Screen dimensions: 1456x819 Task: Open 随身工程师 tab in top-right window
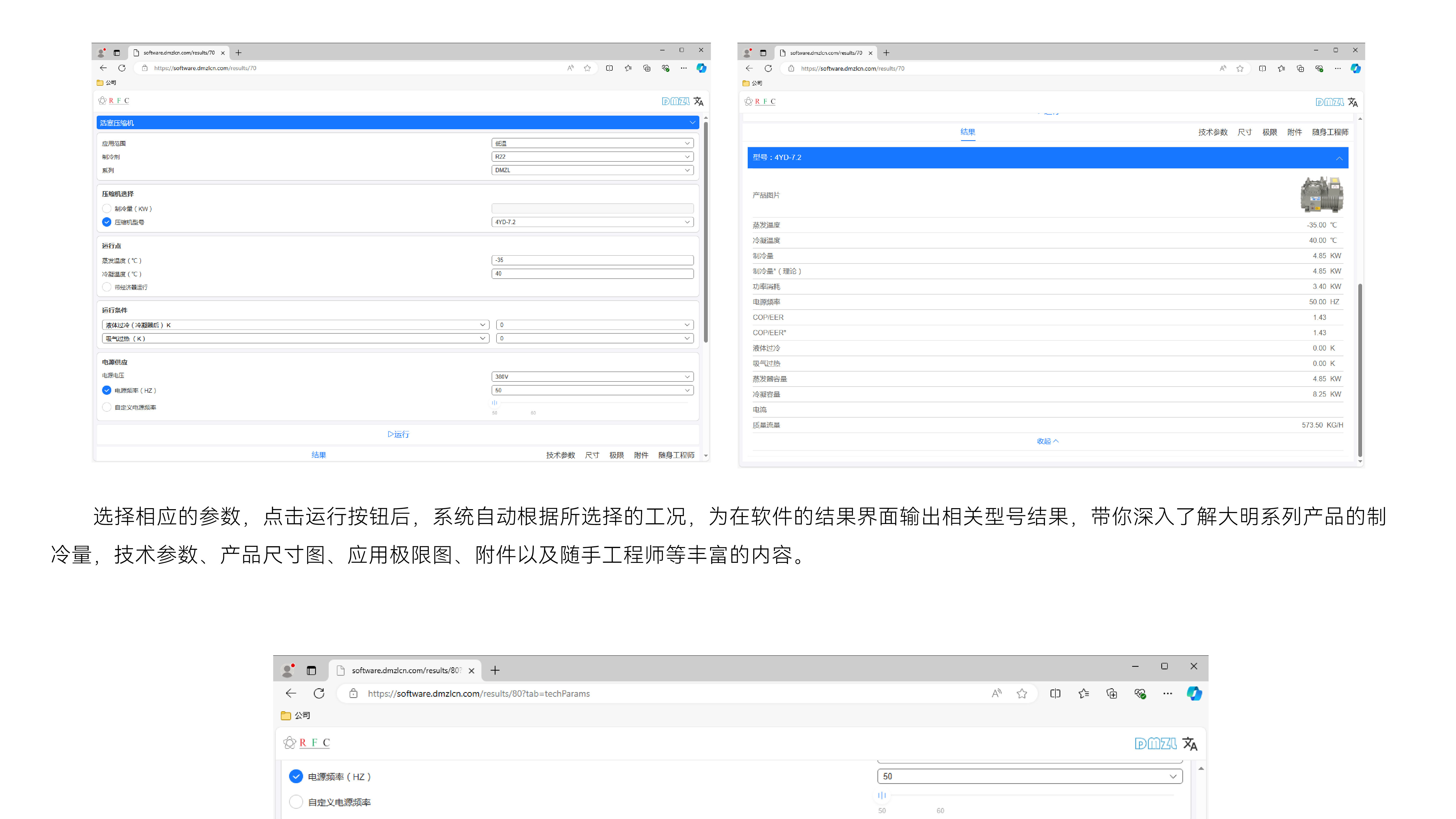1330,132
